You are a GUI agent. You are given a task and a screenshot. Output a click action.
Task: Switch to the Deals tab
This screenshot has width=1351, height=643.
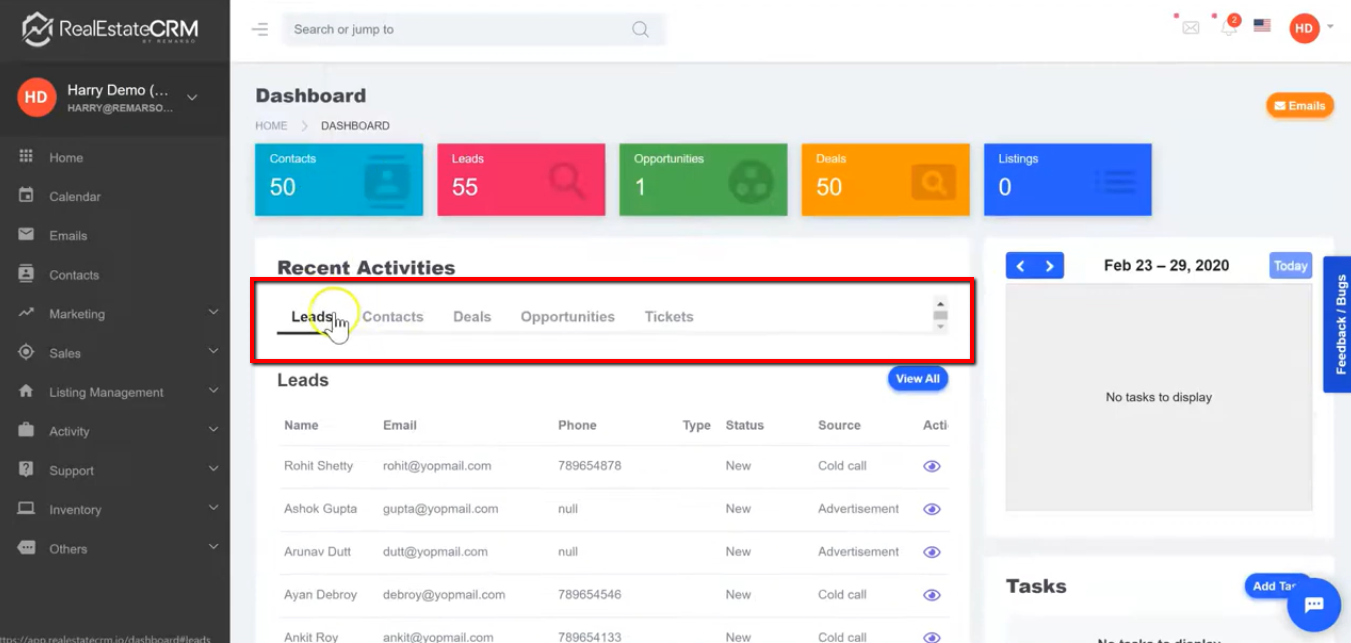[x=472, y=317]
